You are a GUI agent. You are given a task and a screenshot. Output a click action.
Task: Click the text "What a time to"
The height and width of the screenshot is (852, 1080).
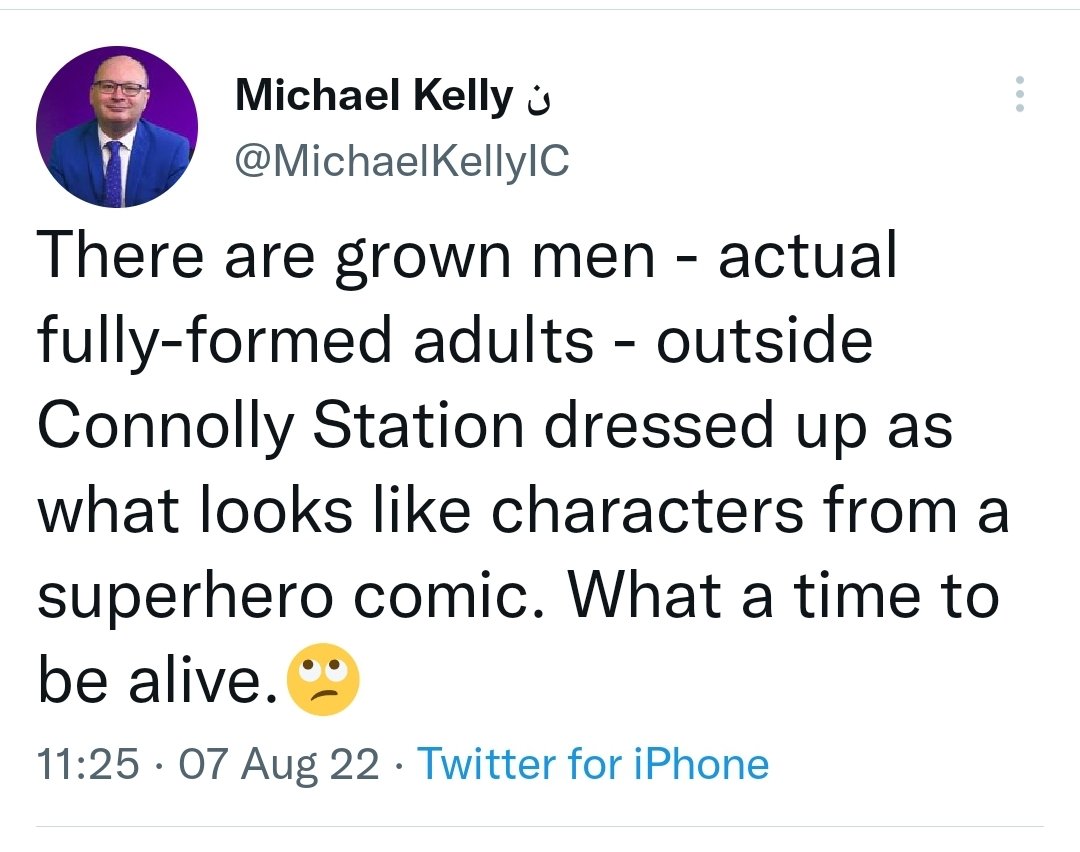(x=783, y=597)
